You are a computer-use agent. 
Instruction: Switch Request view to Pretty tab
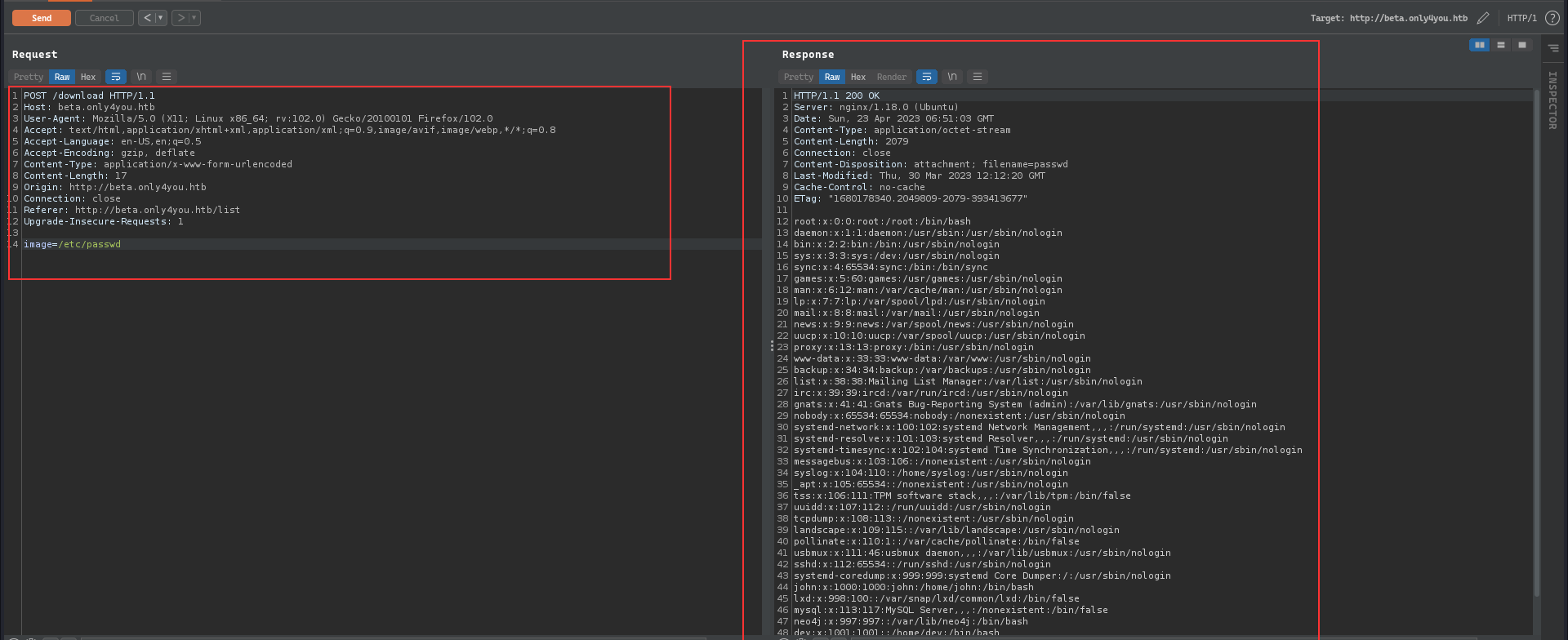(29, 77)
